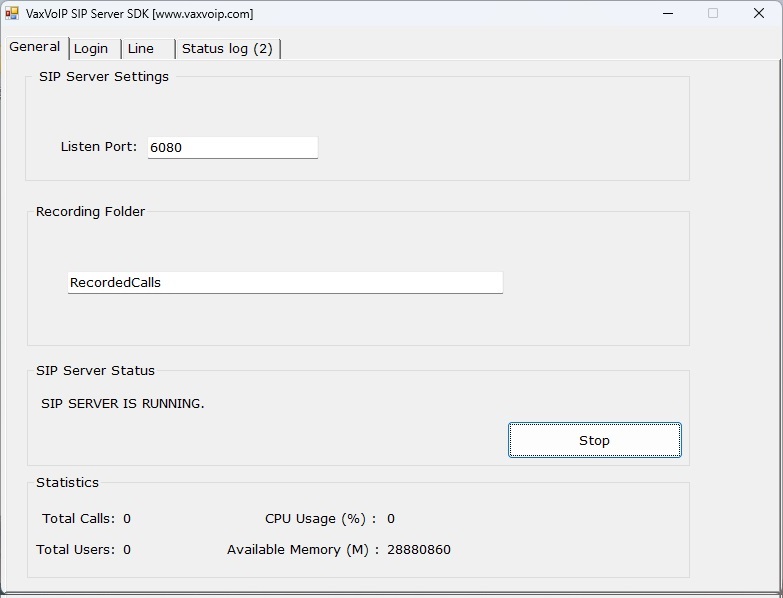Viewport: 783px width, 598px height.
Task: Switch to the General tab
Action: 35,47
